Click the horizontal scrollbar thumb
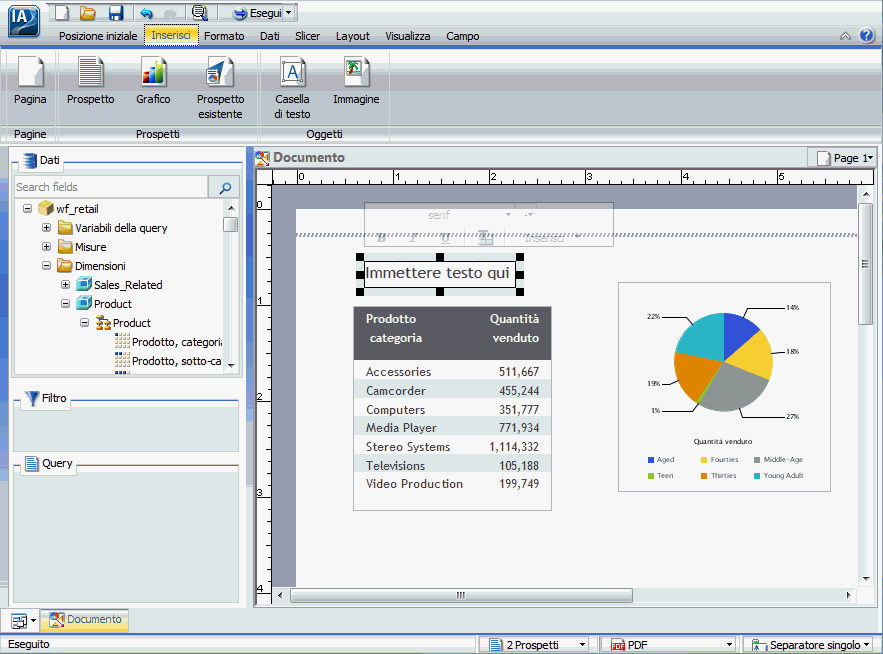 point(461,595)
